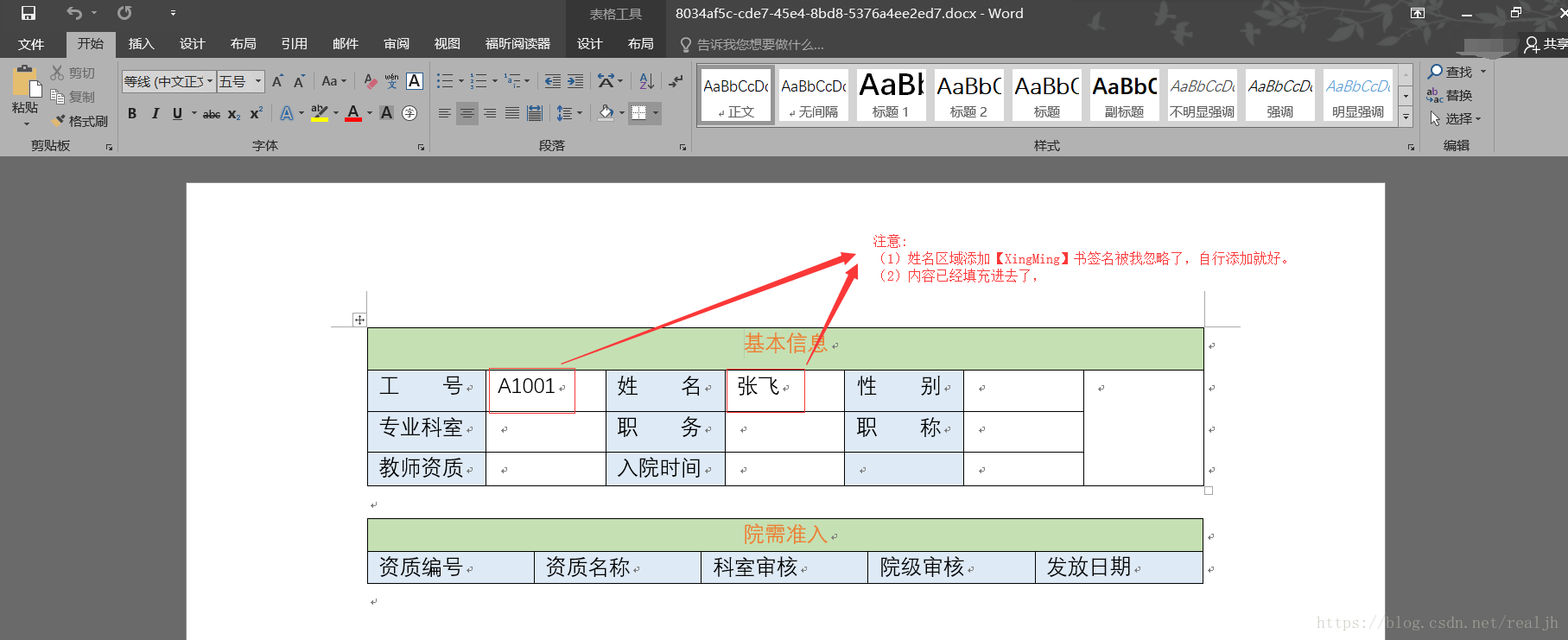Click 替换 to replace text
The height and width of the screenshot is (640, 1568).
click(1450, 96)
